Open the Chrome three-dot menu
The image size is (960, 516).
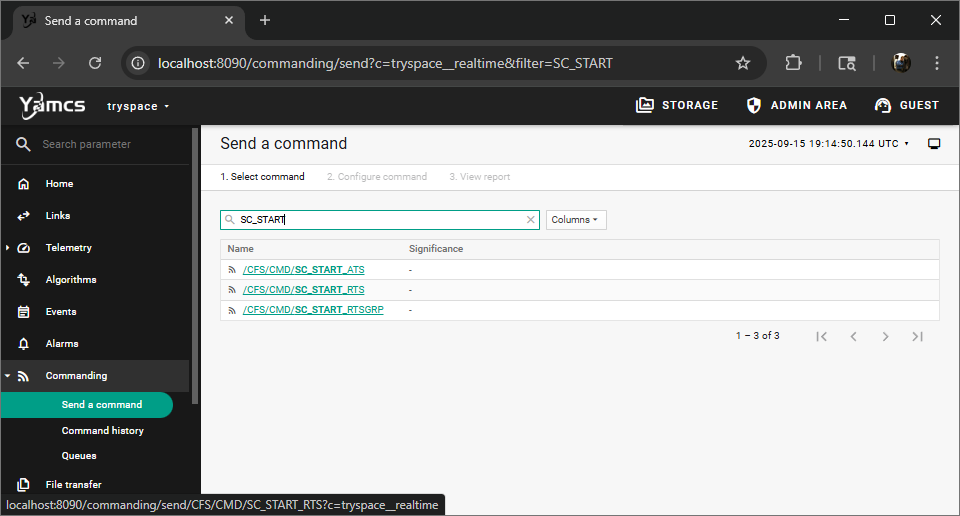point(937,63)
